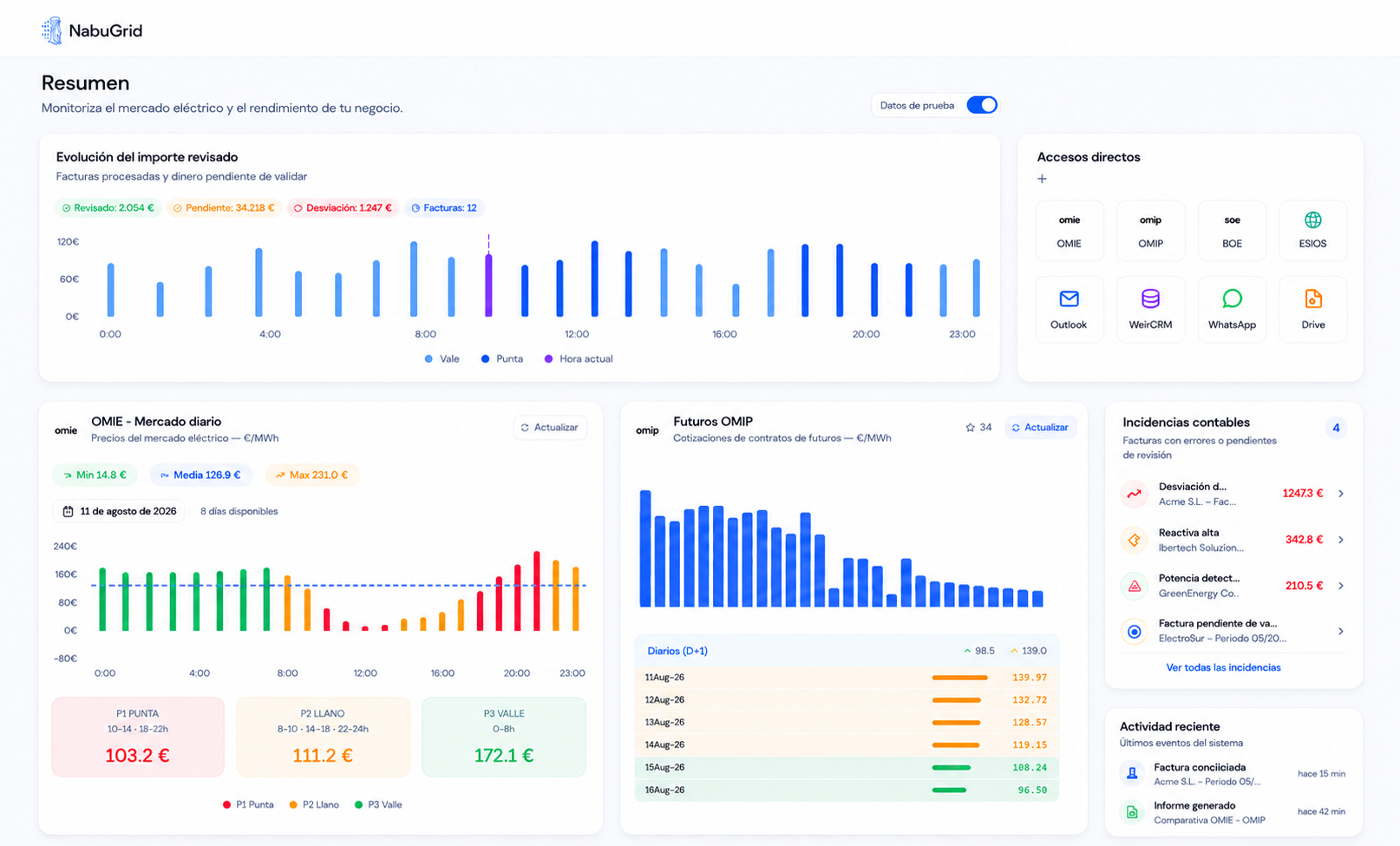
Task: Select the P3 VALLE price card
Action: coord(504,737)
